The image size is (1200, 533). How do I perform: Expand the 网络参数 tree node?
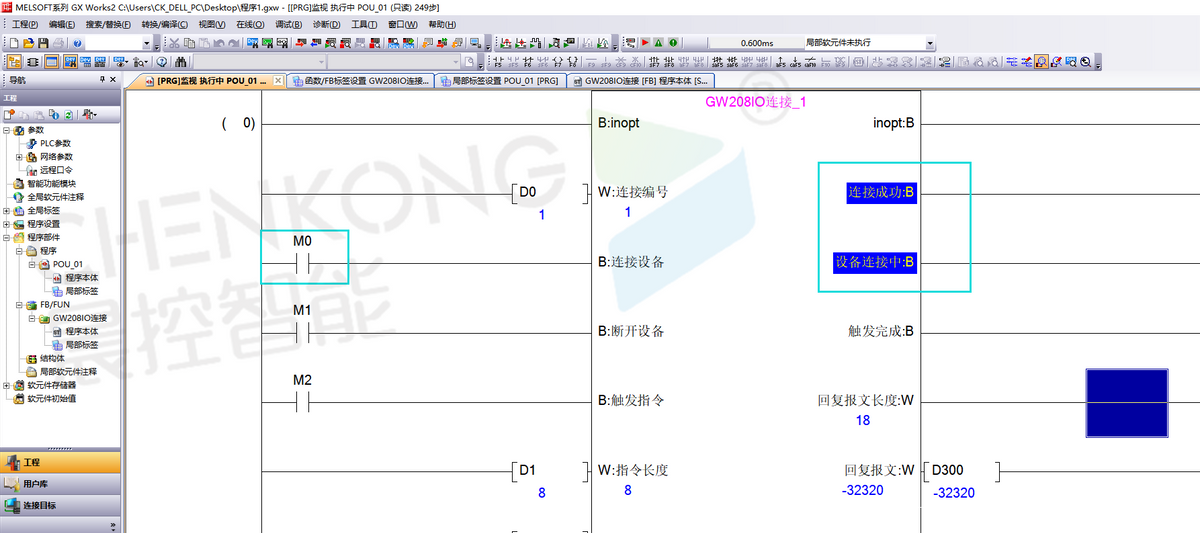[19, 157]
